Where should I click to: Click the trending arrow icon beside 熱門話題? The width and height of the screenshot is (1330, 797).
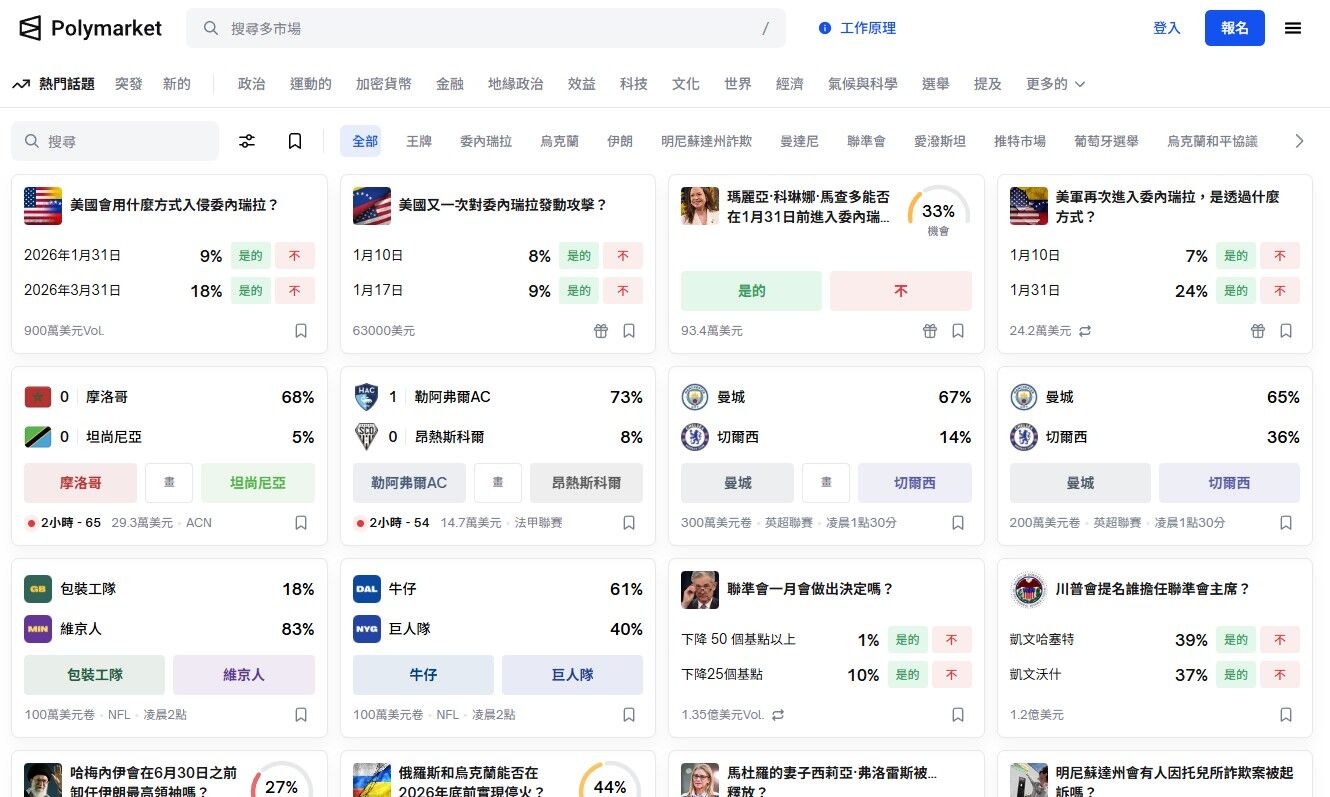point(21,84)
